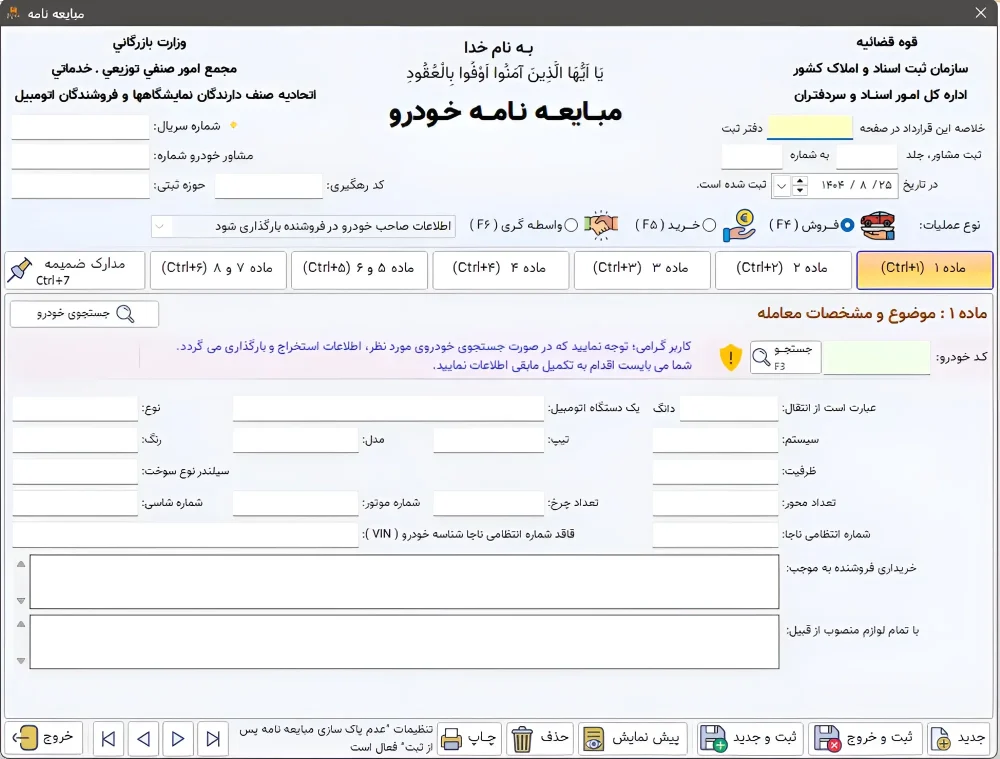
Task: Select the خرید (F5) radio option
Action: click(x=709, y=225)
